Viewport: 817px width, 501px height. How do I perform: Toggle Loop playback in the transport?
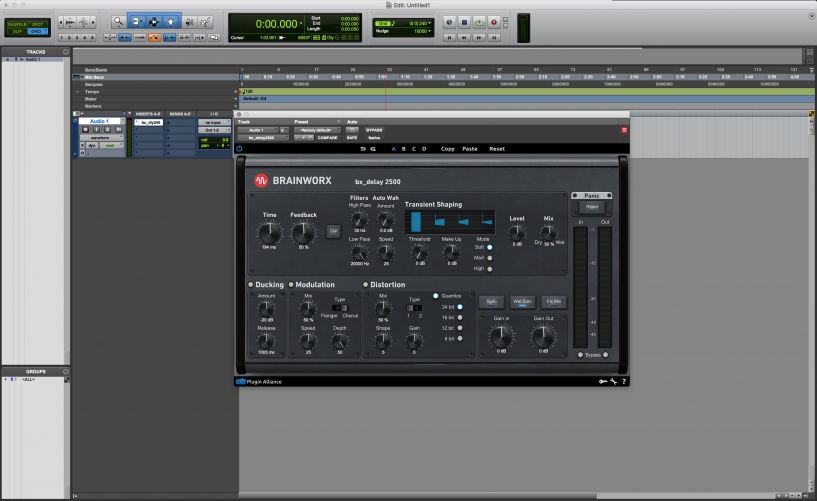pos(479,22)
